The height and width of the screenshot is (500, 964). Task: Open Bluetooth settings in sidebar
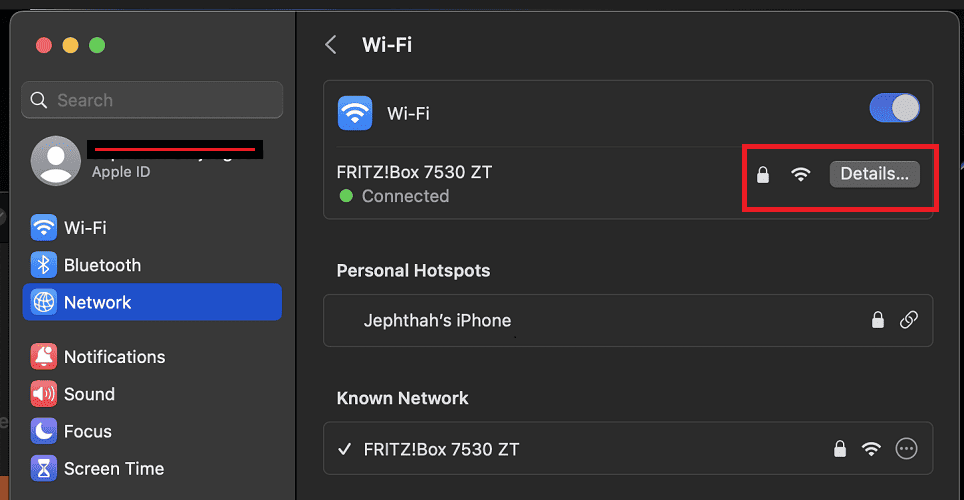(102, 265)
